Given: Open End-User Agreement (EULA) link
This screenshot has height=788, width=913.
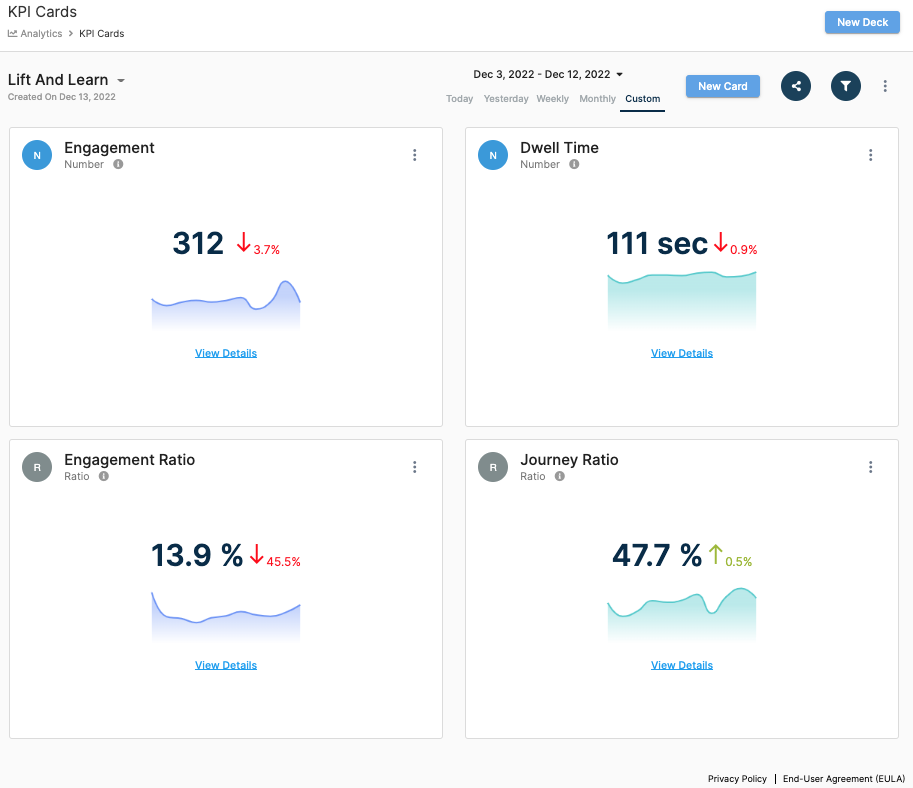Looking at the screenshot, I should pyautogui.click(x=844, y=779).
